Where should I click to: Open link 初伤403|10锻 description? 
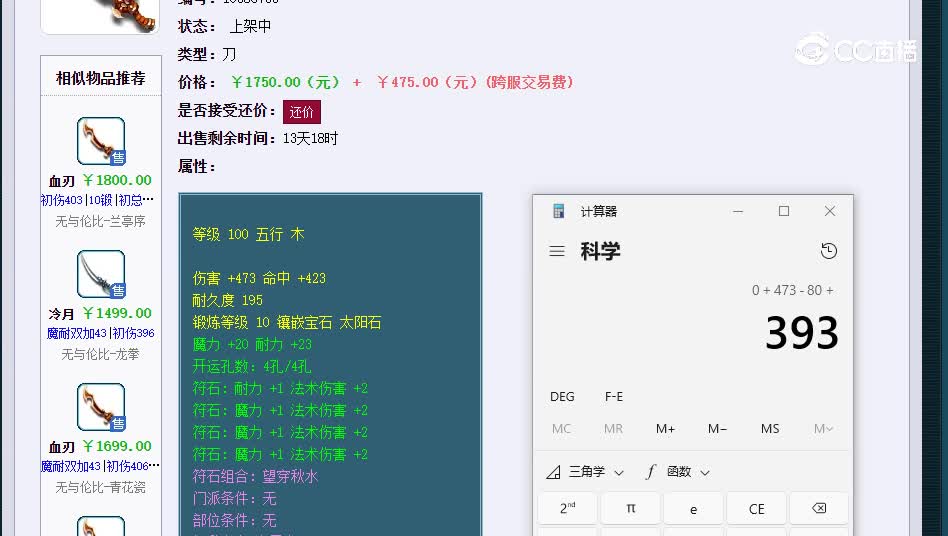(x=97, y=200)
